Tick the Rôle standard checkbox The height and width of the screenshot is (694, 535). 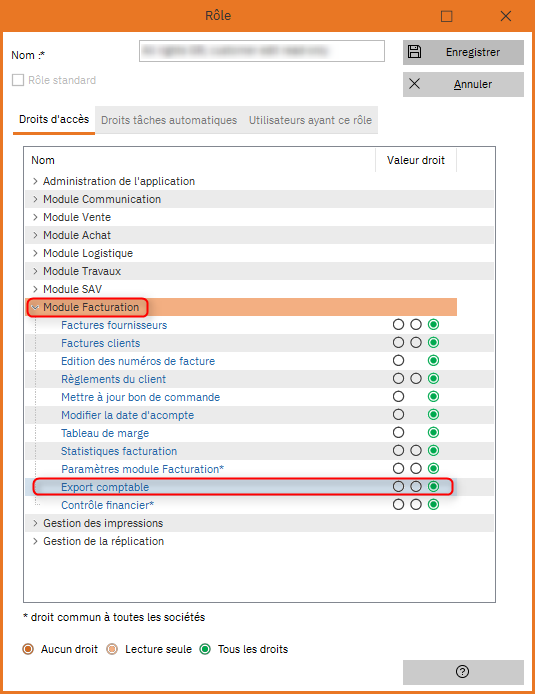click(x=18, y=80)
